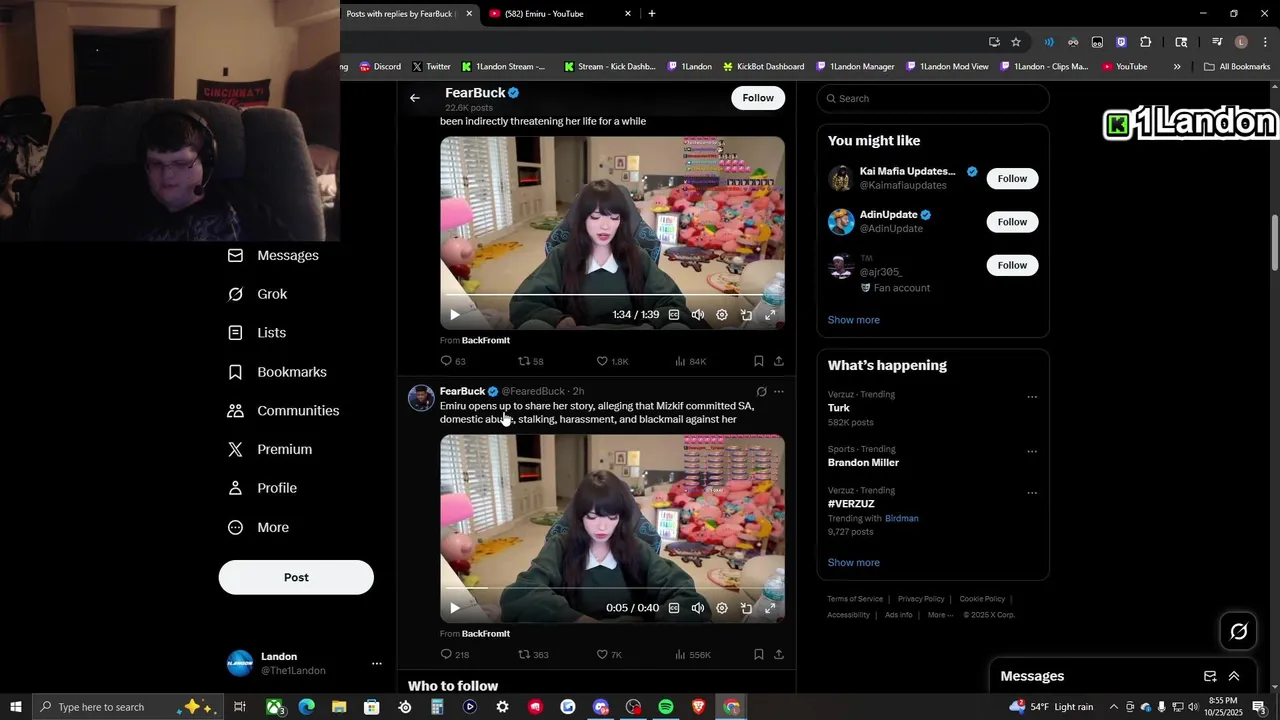
Task: Open Communities in the sidebar
Action: (283, 411)
